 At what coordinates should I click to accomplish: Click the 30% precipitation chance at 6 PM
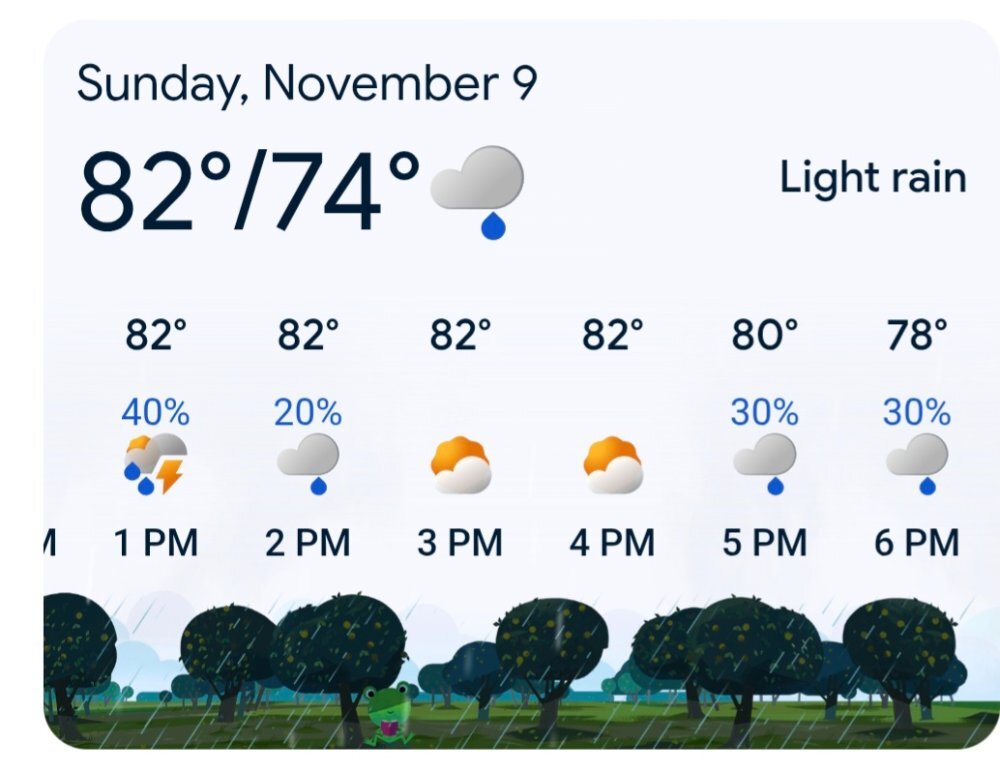click(917, 411)
